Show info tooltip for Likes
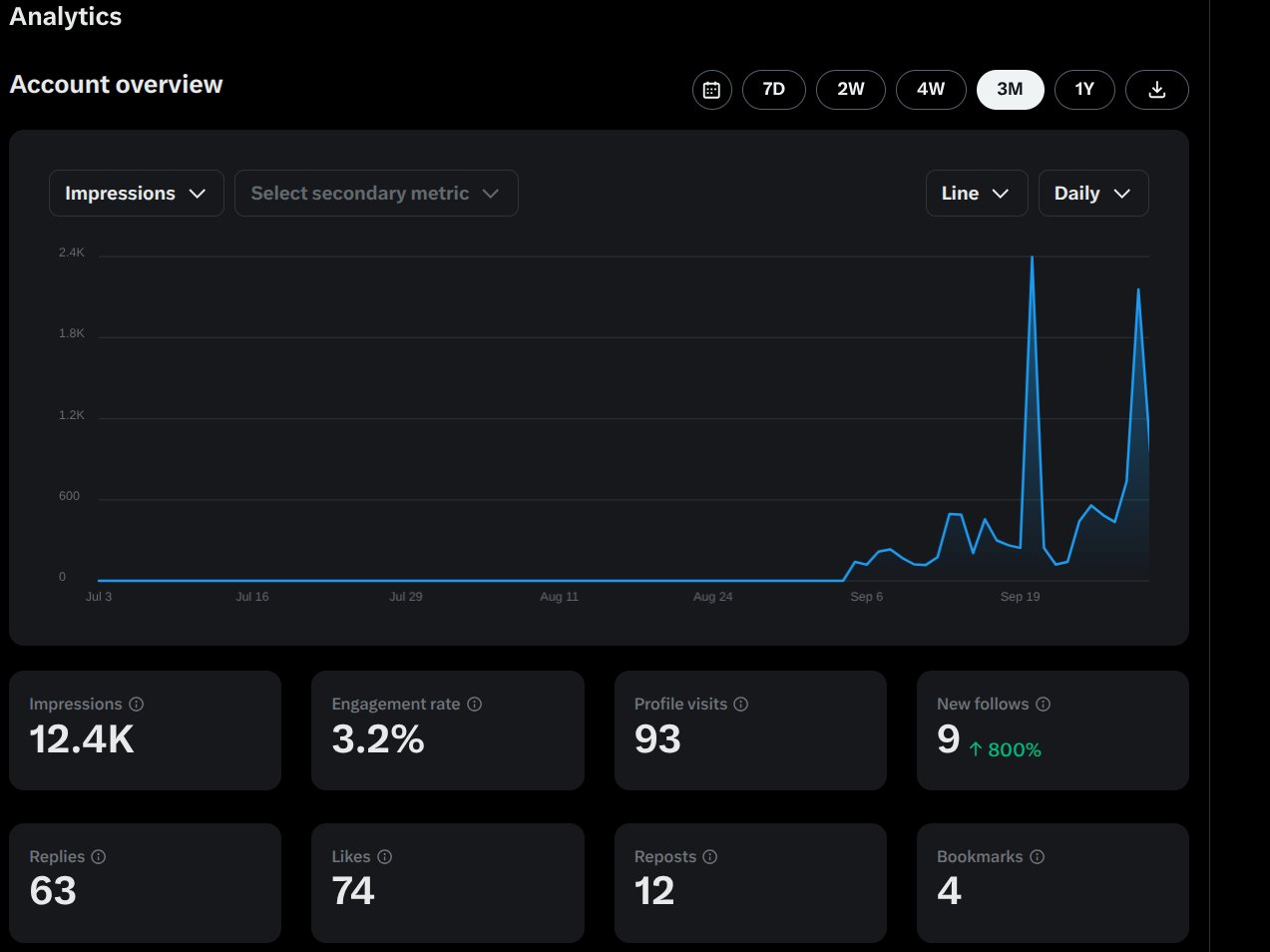Viewport: 1270px width, 952px height. (x=385, y=857)
